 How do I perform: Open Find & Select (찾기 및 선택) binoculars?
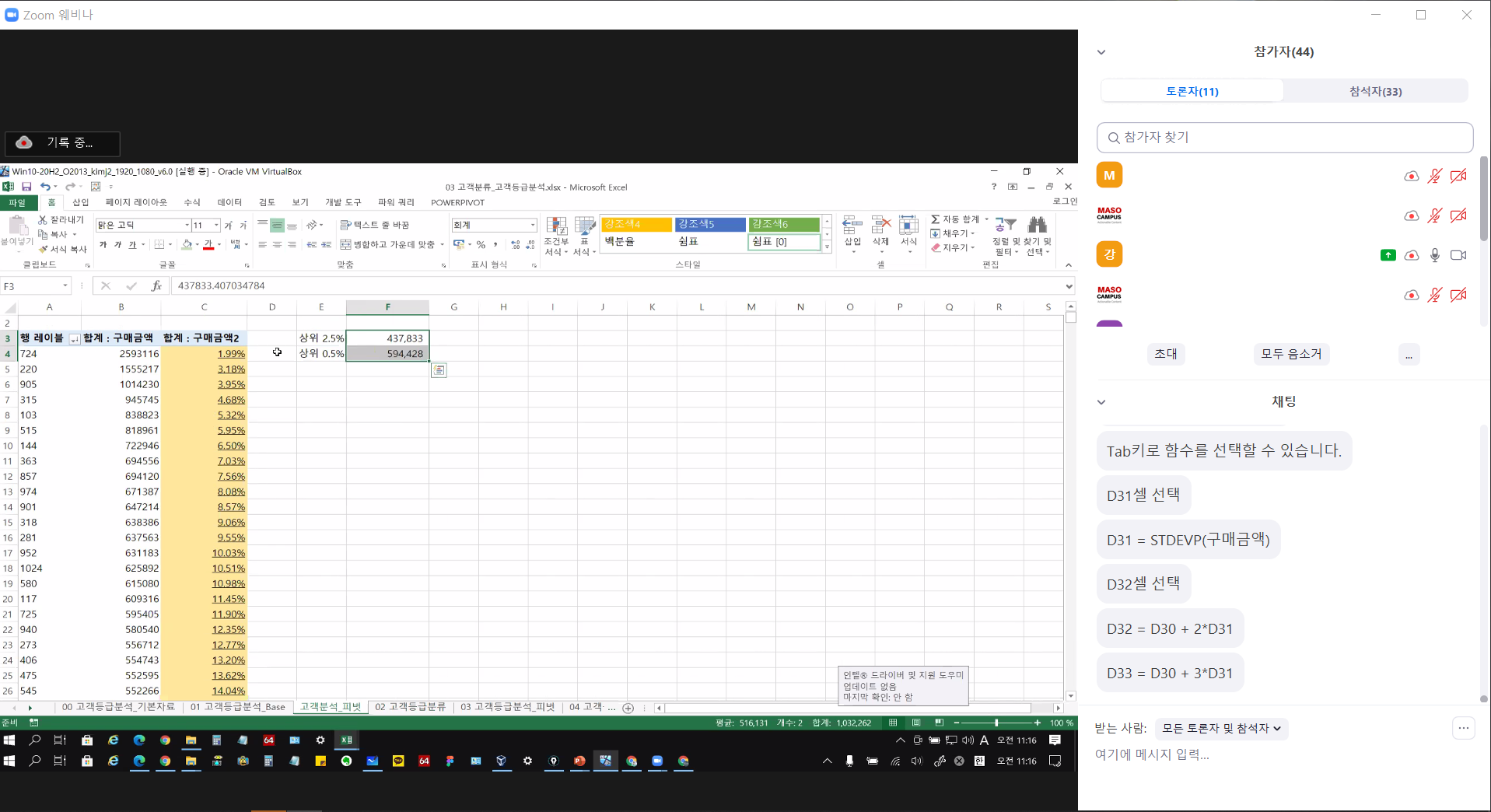tap(1037, 226)
